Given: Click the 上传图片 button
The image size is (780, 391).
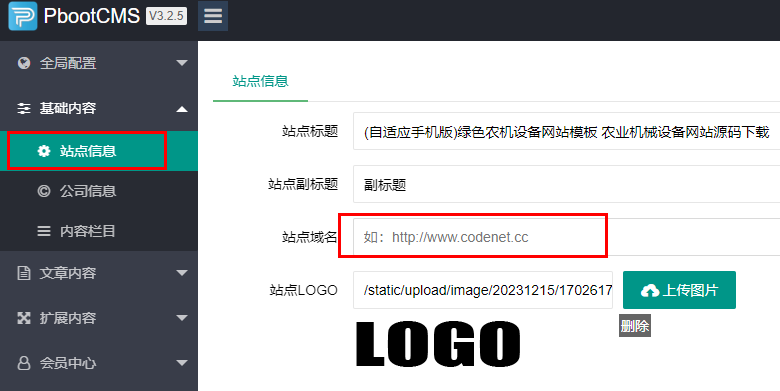Looking at the screenshot, I should point(679,290).
